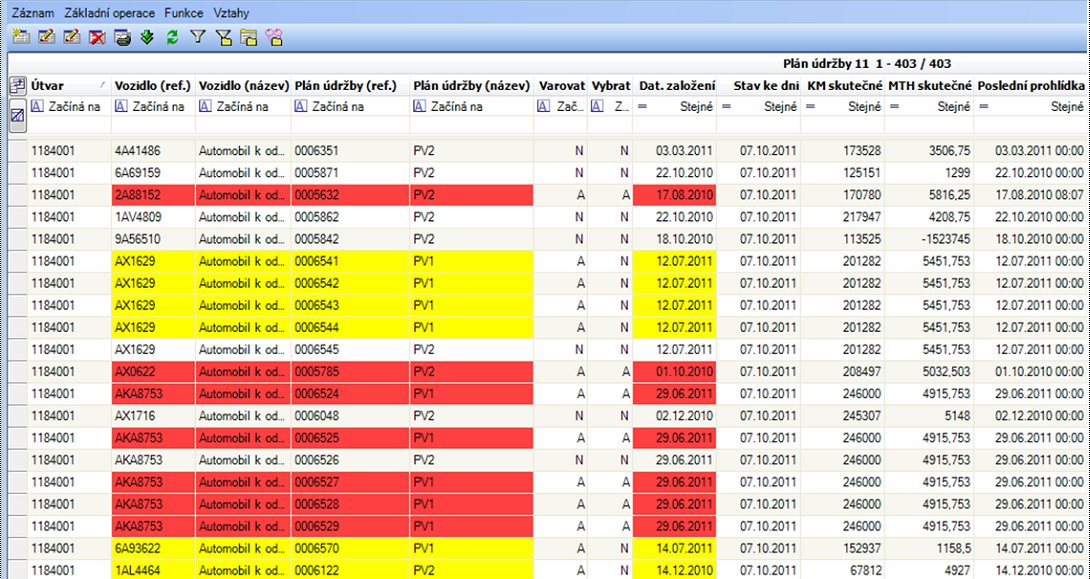Open filter operator 'Začíná na' under Vozidlo (ref.)
The width and height of the screenshot is (1090, 579).
(x=153, y=107)
